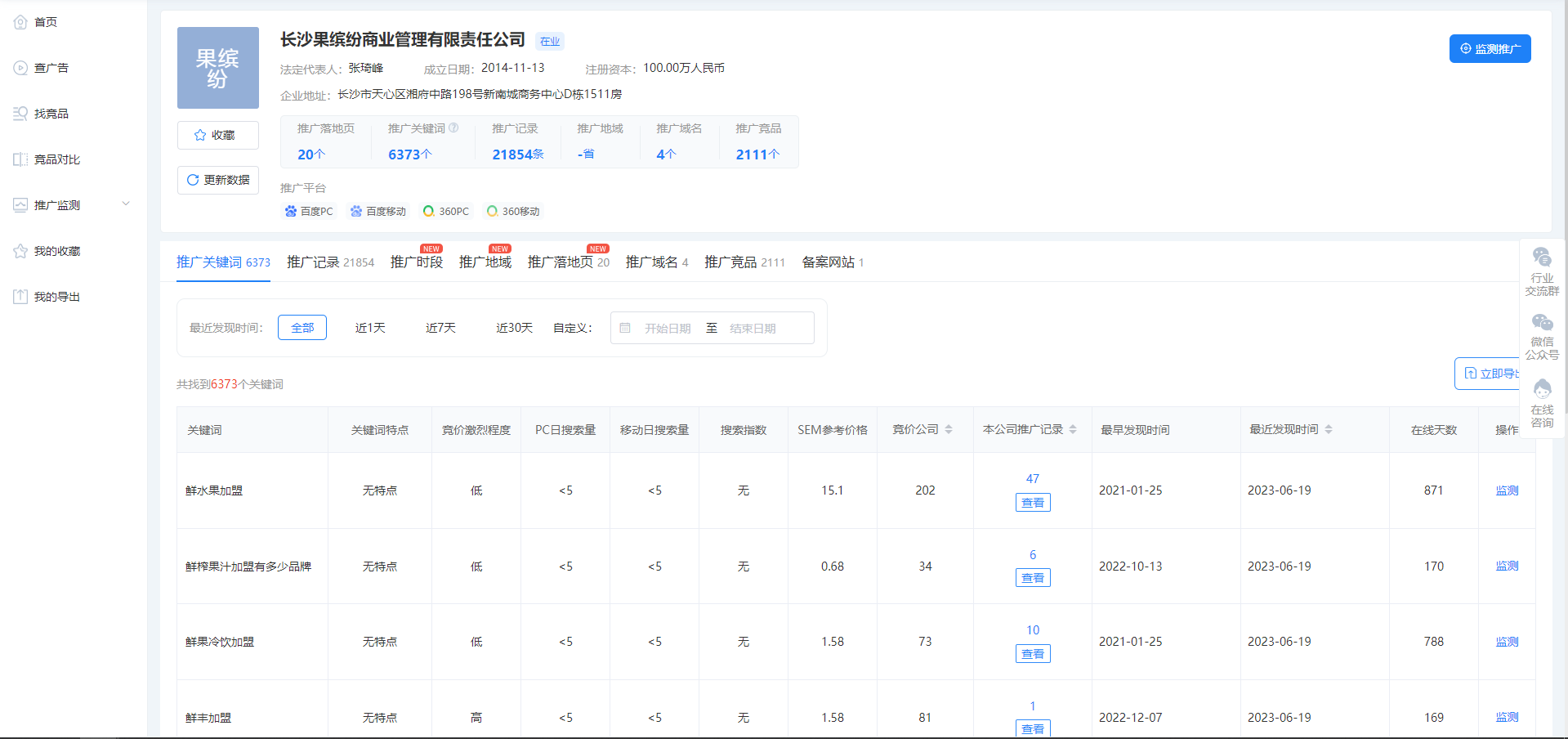
Task: Select the 近7天 time filter
Action: coord(440,327)
